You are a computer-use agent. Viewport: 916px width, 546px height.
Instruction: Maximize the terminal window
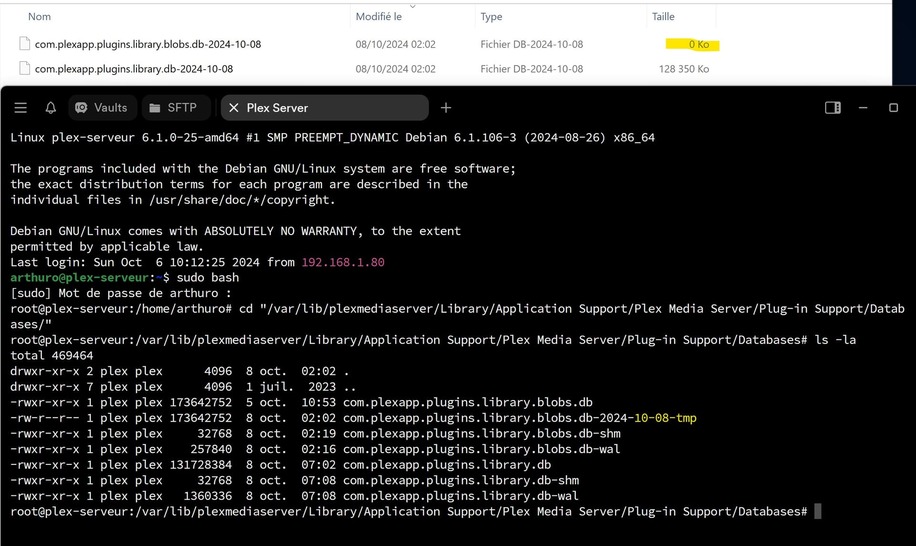pyautogui.click(x=894, y=108)
